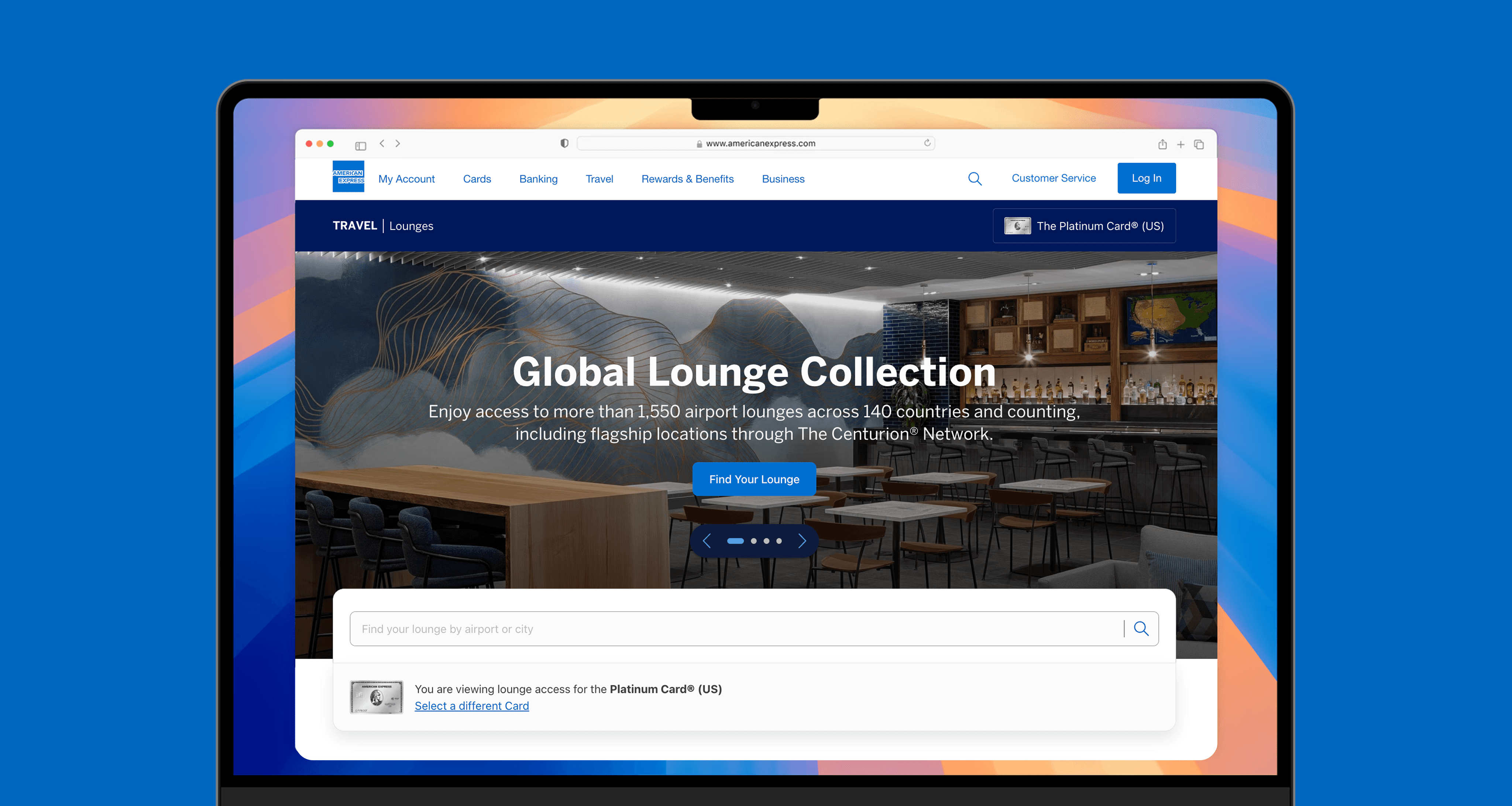Viewport: 1512px width, 806px height.
Task: Click the American Express logo
Action: tap(348, 176)
